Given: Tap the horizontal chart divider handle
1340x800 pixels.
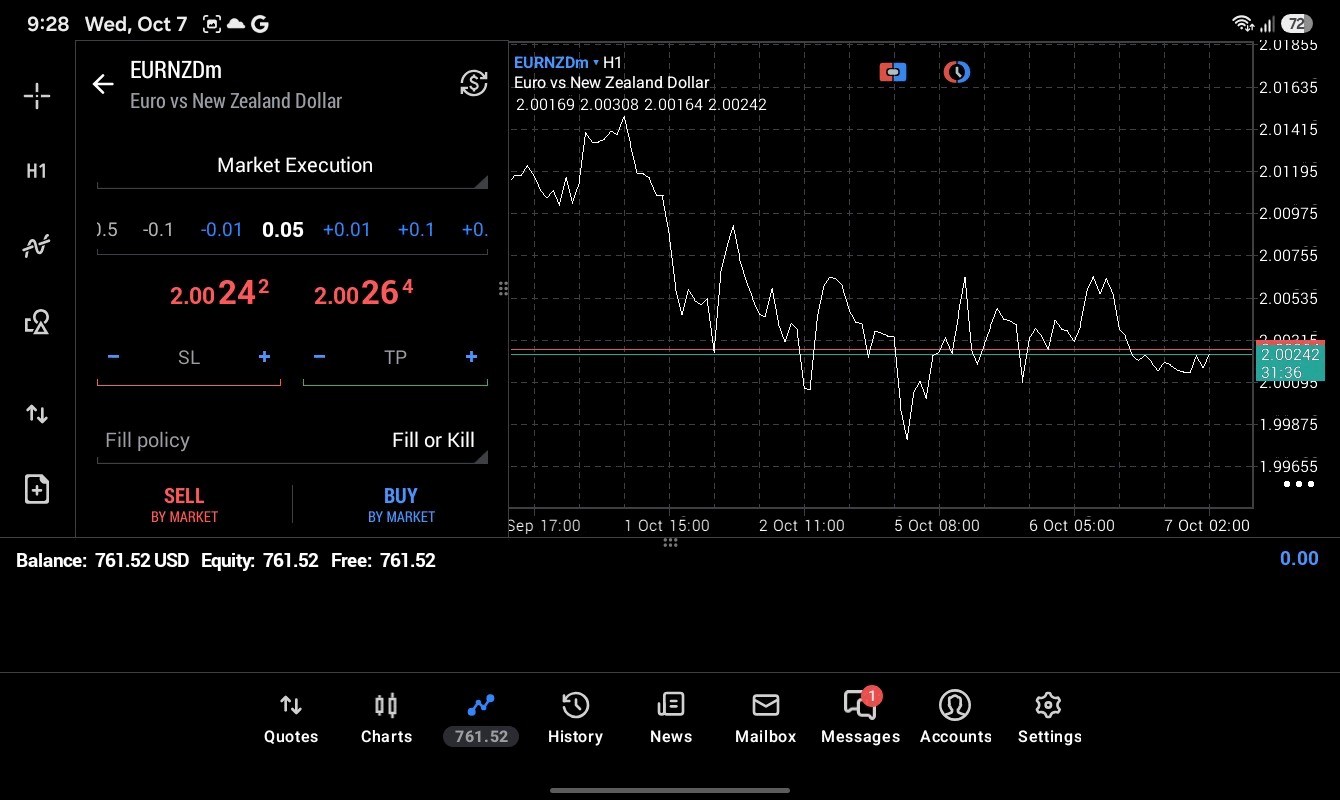Looking at the screenshot, I should pyautogui.click(x=670, y=543).
